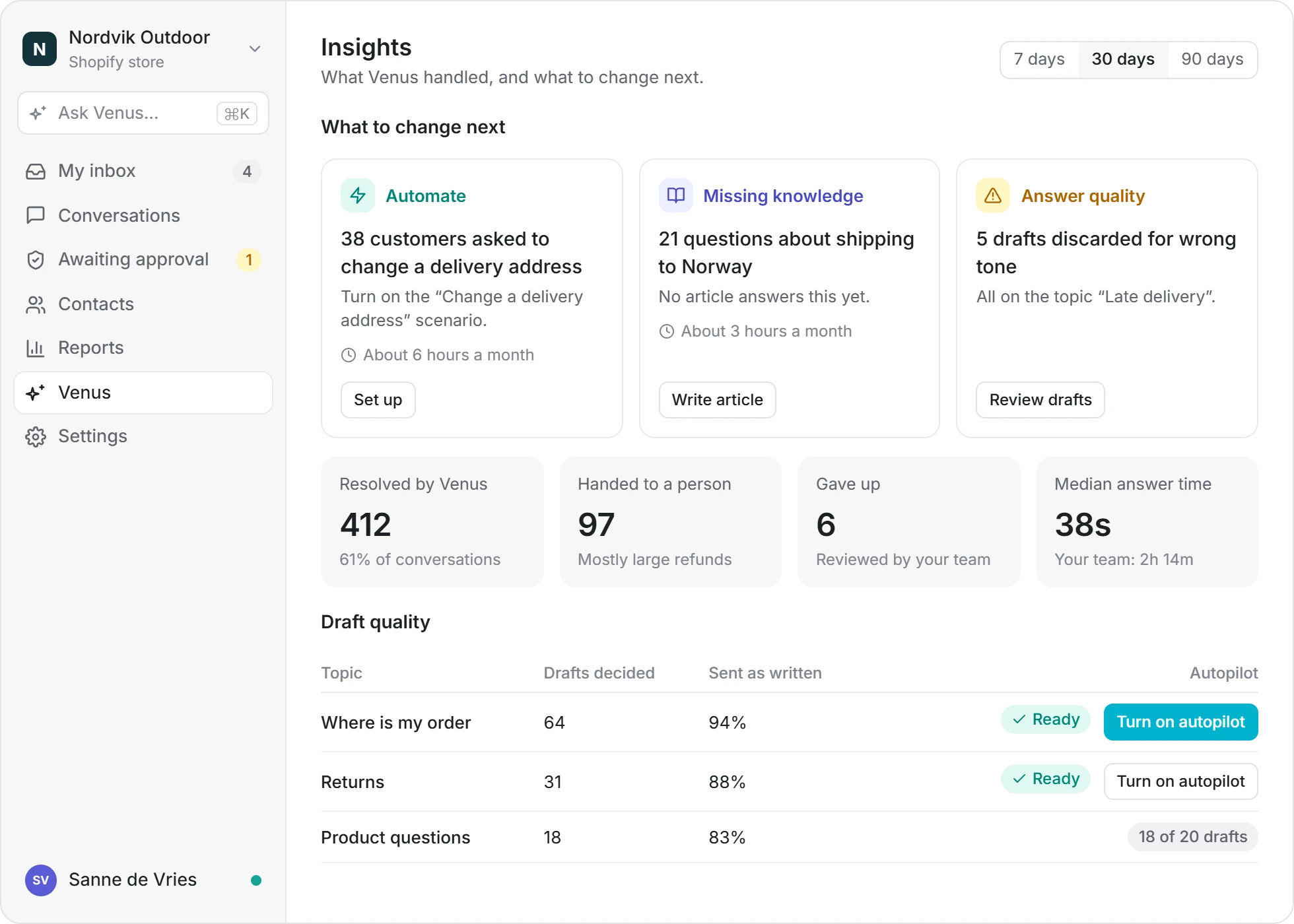Switch the range to 7 days
The width and height of the screenshot is (1294, 924).
pos(1040,59)
